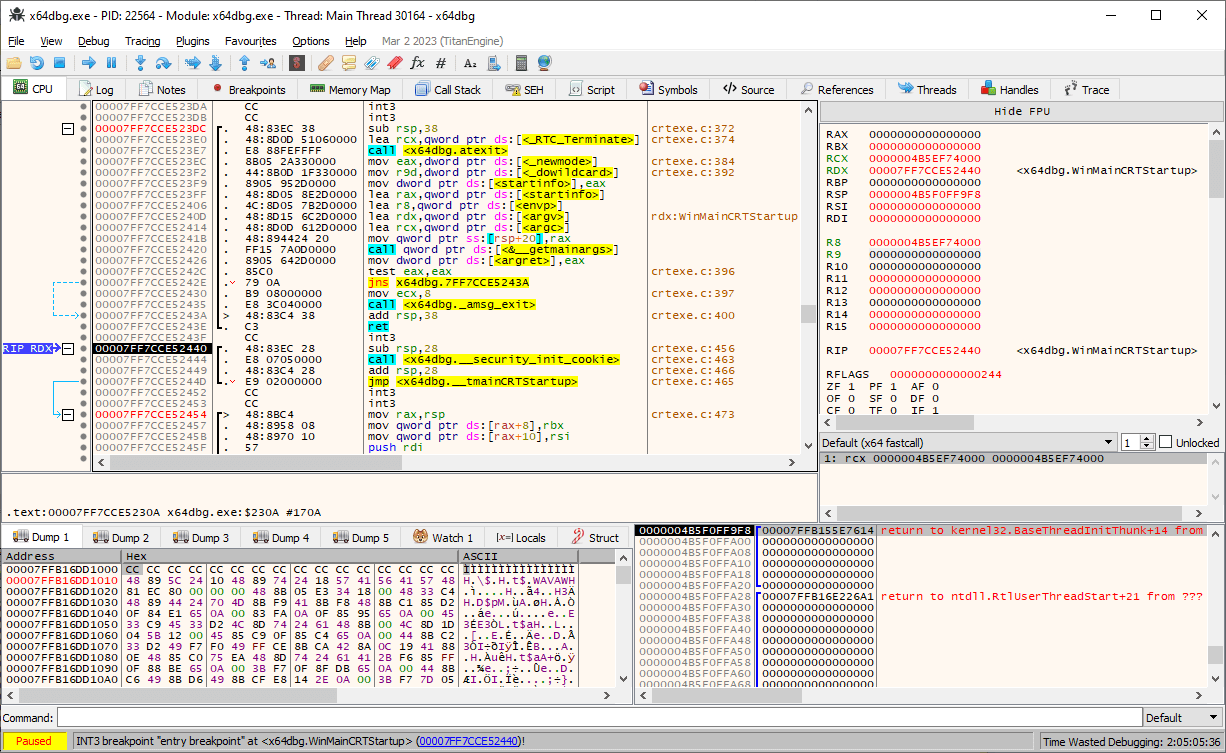Click the globe icon at the toolbar end
Viewport: 1226px width, 753px height.
coord(542,62)
